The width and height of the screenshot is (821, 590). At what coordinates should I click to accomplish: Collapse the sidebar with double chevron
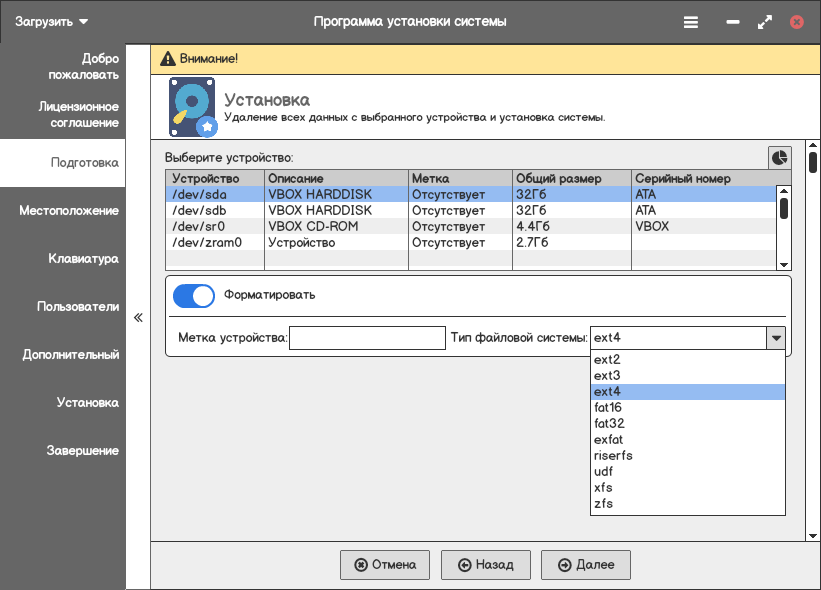[138, 318]
